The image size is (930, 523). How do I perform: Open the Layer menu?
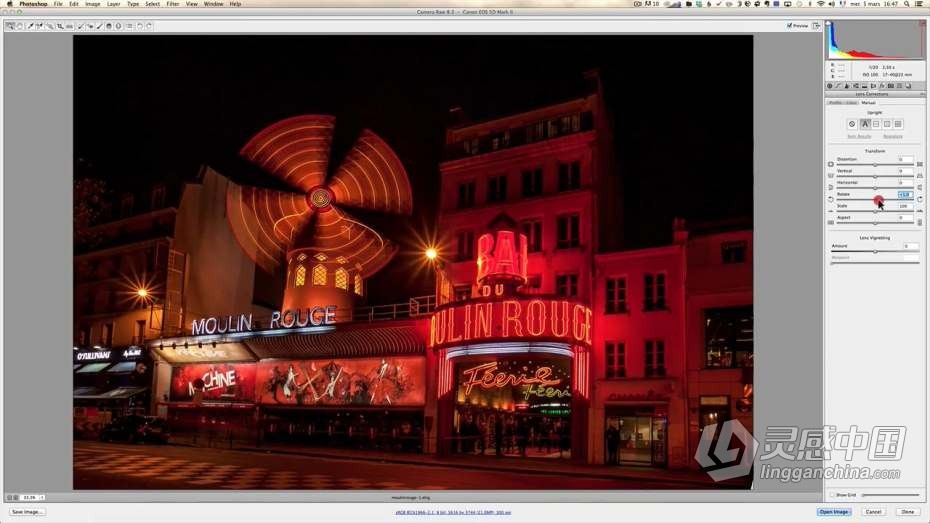(x=113, y=4)
